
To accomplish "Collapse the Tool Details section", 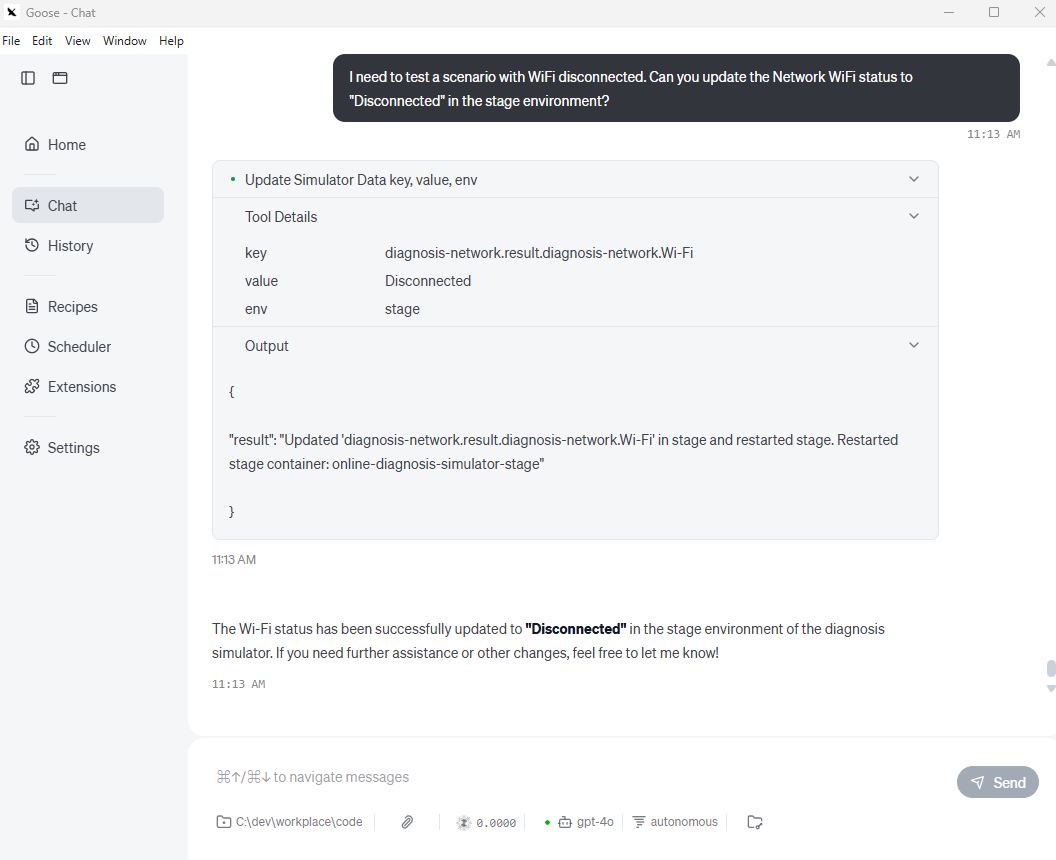I will 913,217.
